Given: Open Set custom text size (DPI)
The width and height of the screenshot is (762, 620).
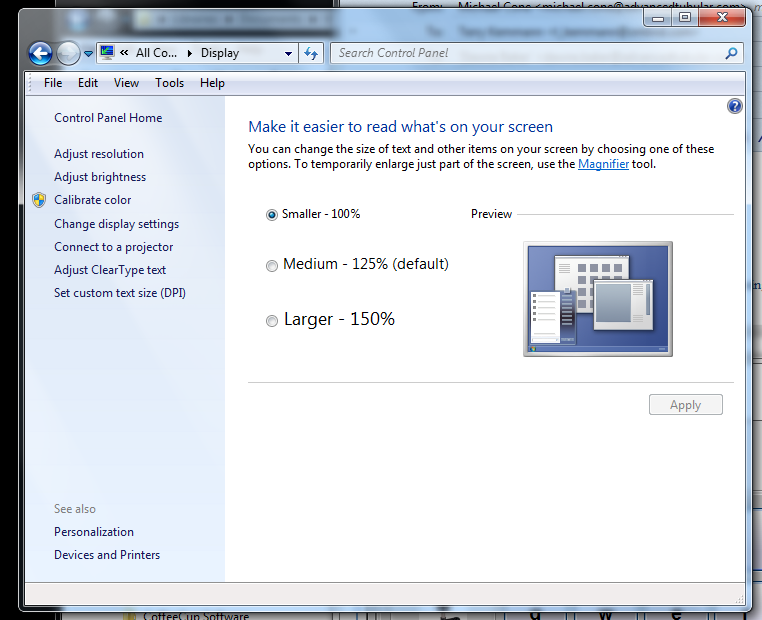Looking at the screenshot, I should pos(120,293).
